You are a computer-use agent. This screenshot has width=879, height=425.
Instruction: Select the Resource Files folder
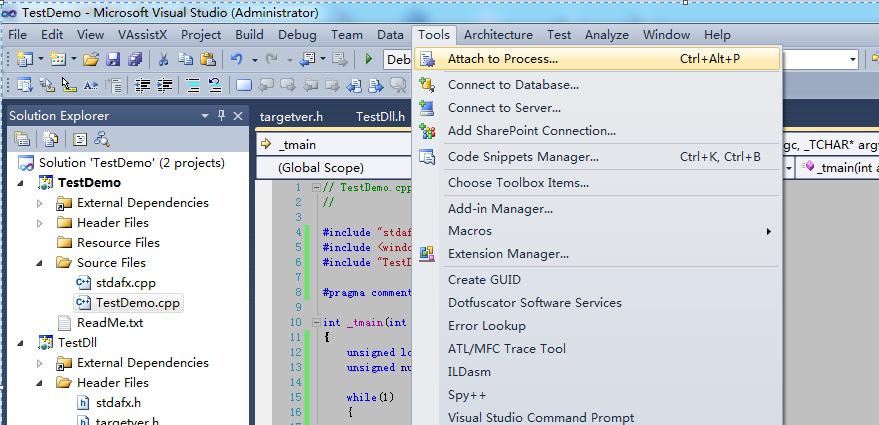[118, 243]
